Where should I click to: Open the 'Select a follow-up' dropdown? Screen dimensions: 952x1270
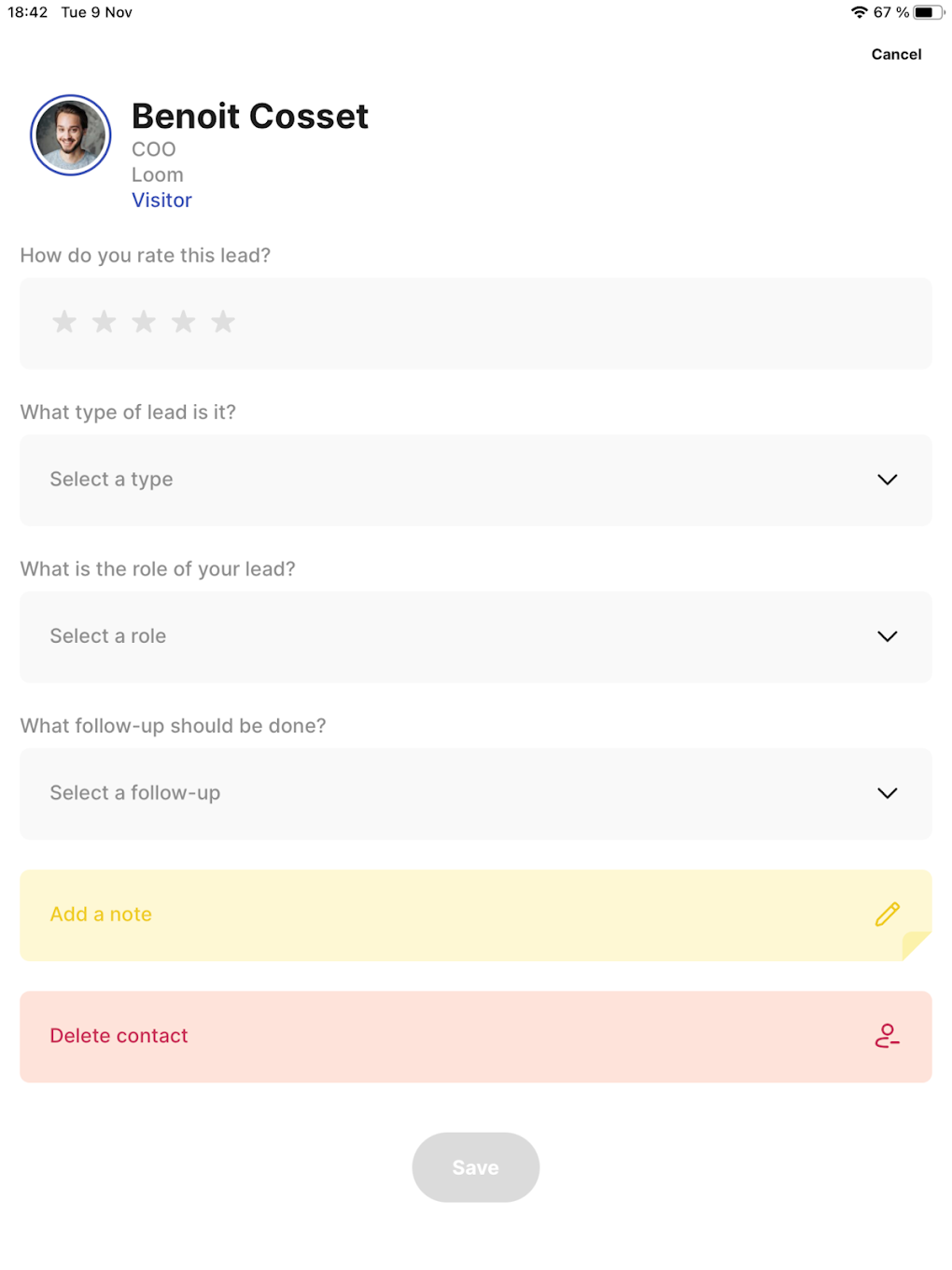point(448,793)
